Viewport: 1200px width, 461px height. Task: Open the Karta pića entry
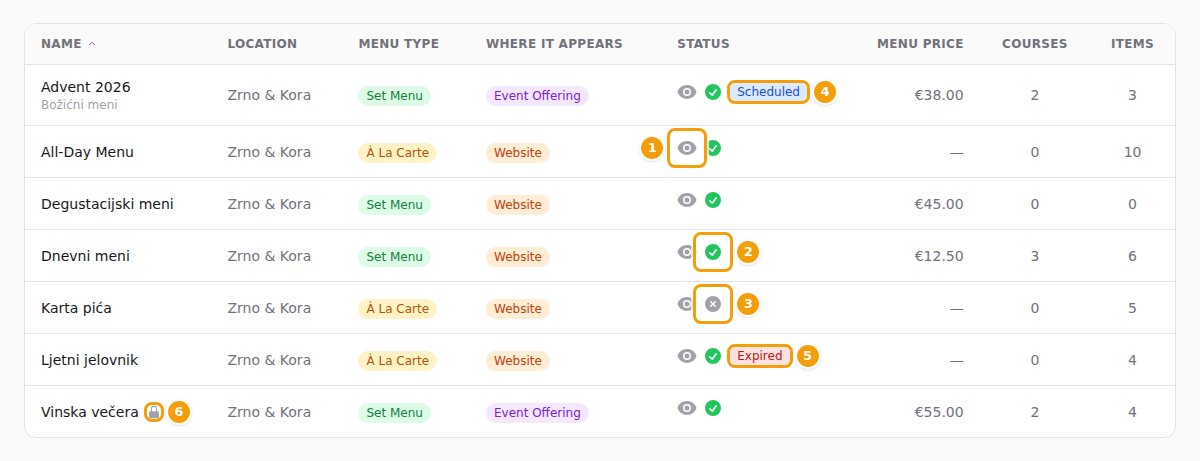76,308
